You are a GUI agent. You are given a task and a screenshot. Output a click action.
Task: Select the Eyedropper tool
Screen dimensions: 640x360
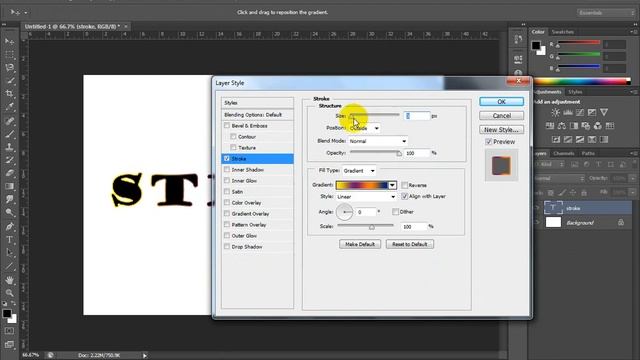pos(9,107)
